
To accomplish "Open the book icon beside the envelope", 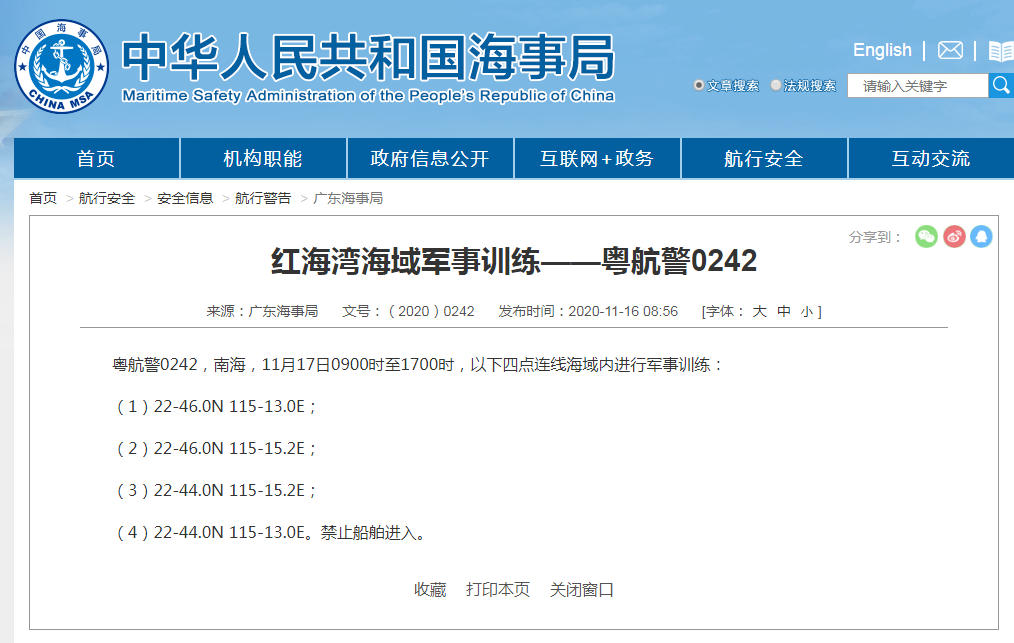I will point(1001,50).
